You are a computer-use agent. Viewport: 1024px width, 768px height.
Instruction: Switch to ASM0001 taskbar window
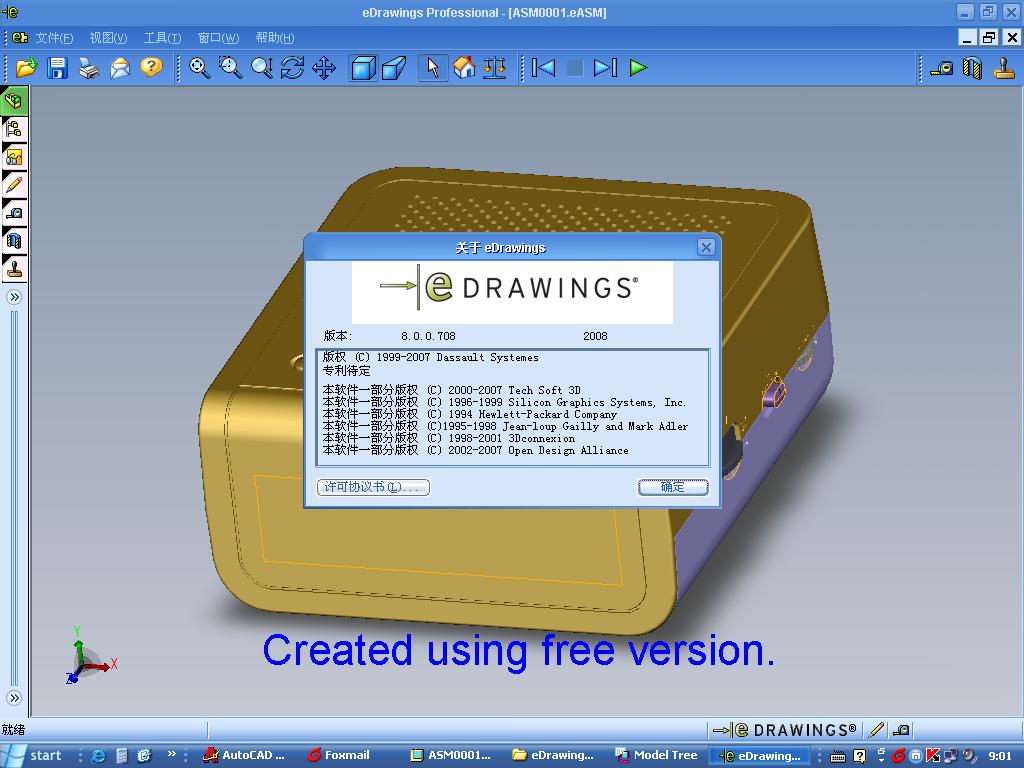[x=451, y=756]
